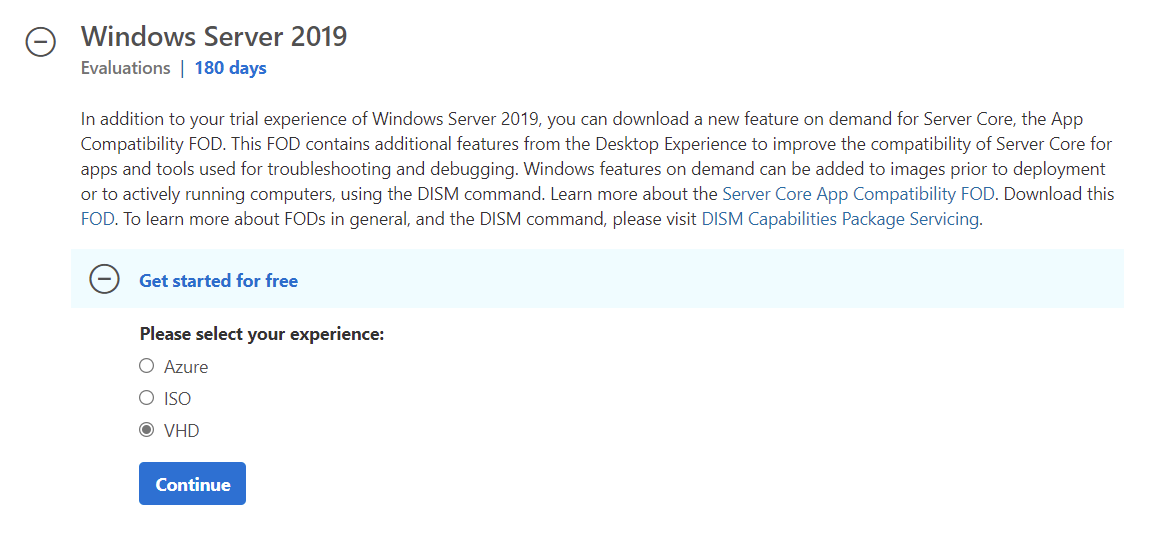Click the VHD option label text

(x=182, y=431)
